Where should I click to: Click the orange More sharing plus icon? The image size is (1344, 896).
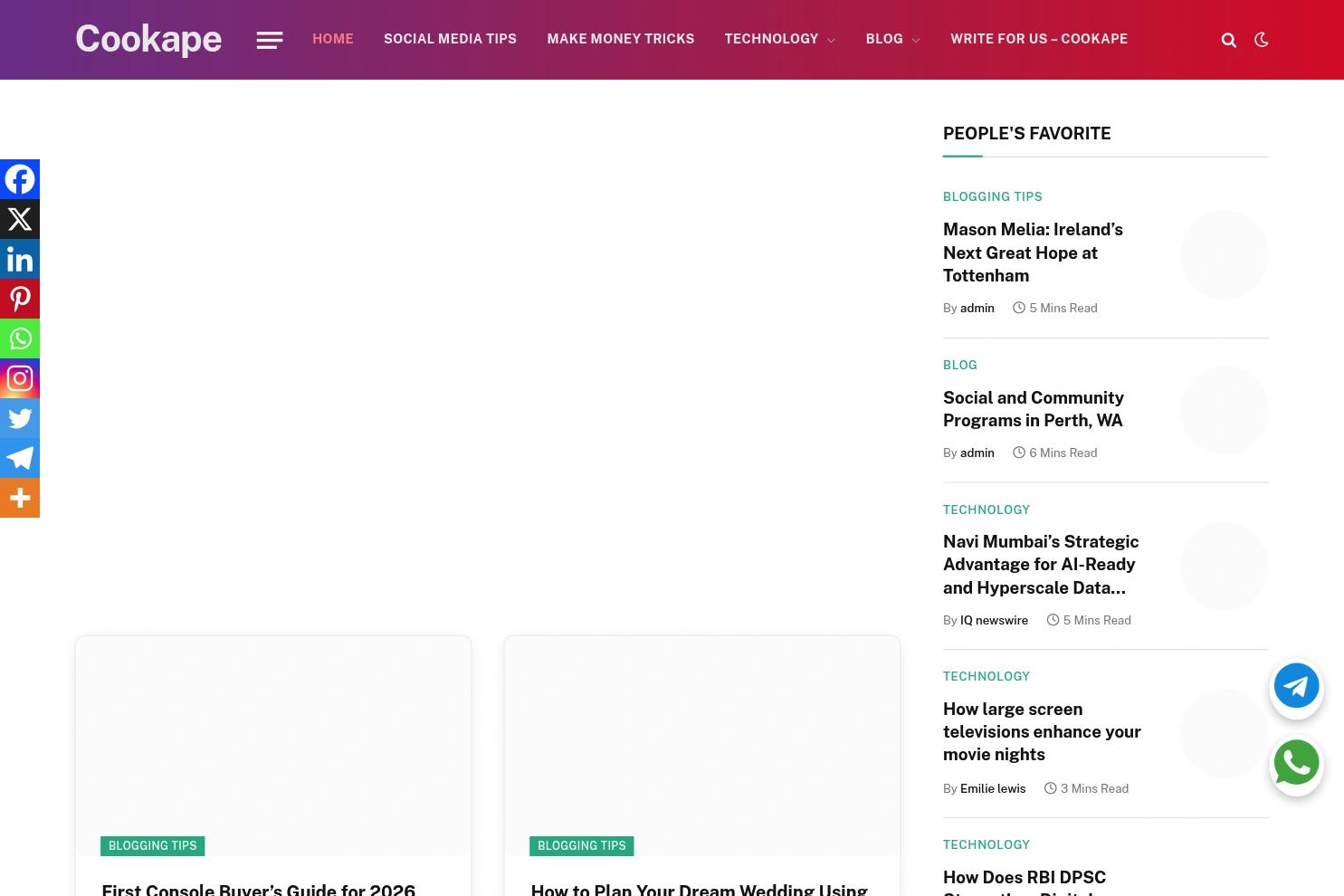point(20,498)
